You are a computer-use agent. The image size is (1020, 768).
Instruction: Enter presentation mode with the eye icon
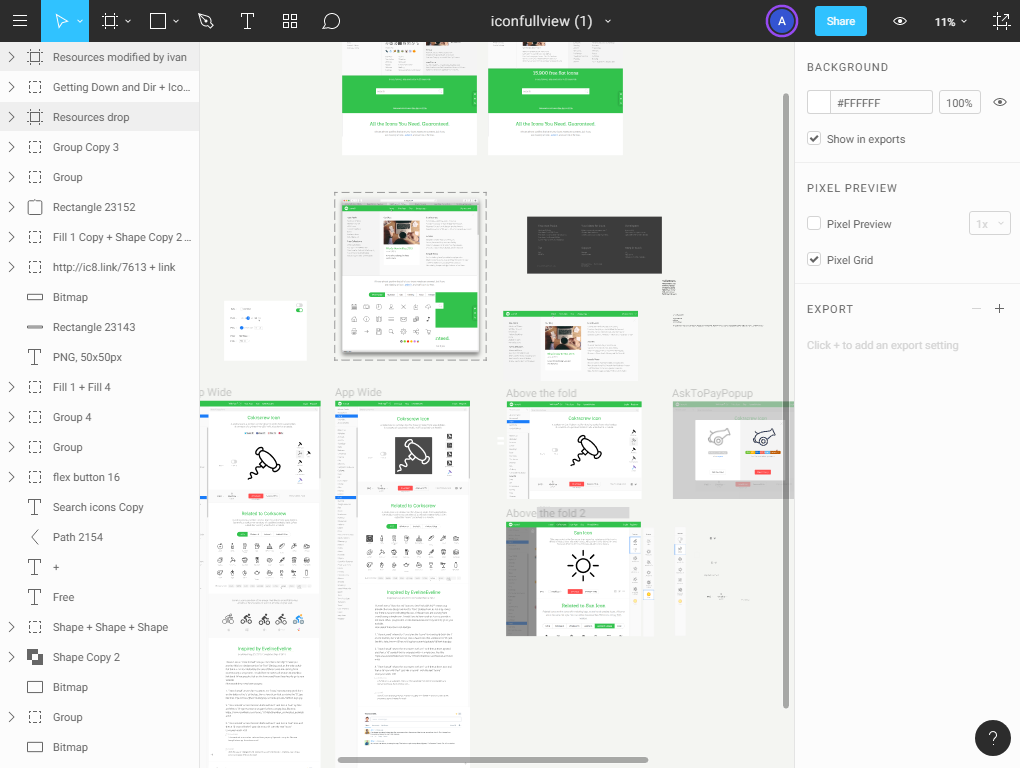pyautogui.click(x=899, y=21)
